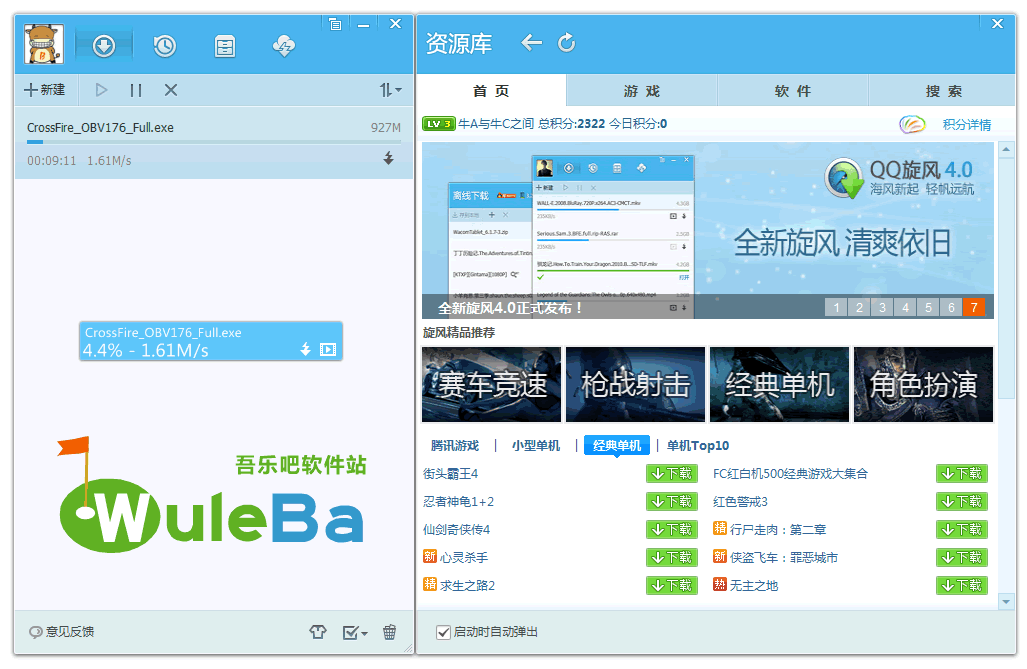Switch to the 首页 tab
Viewport: 1027px width, 669px height.
491,91
